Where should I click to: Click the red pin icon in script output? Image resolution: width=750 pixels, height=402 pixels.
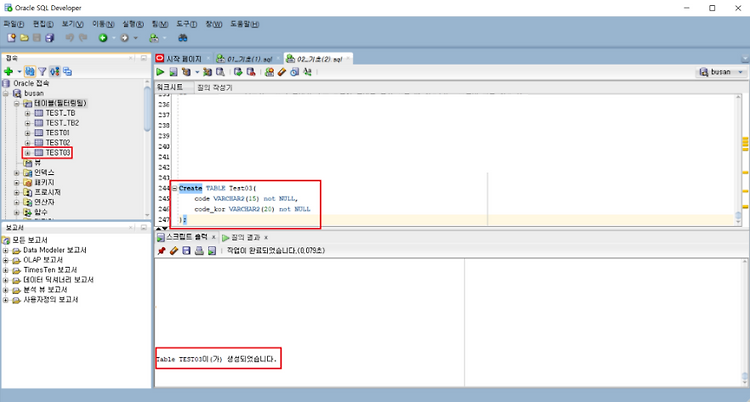coord(161,251)
